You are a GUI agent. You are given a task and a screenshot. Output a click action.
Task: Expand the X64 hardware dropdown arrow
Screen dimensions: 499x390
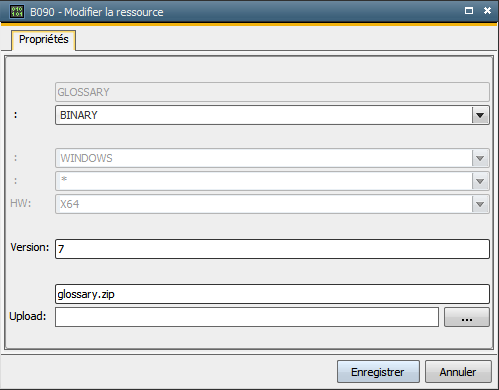coord(480,204)
